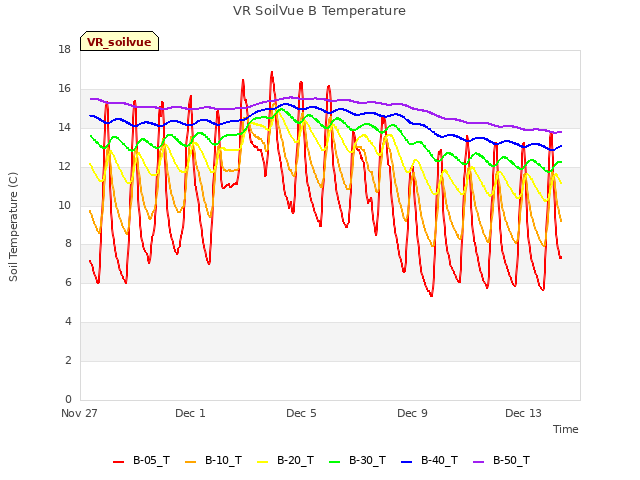Image resolution: width=640 pixels, height=480 pixels.
Task: Click the Dec 1 x-axis tick label
Action: 190,413
